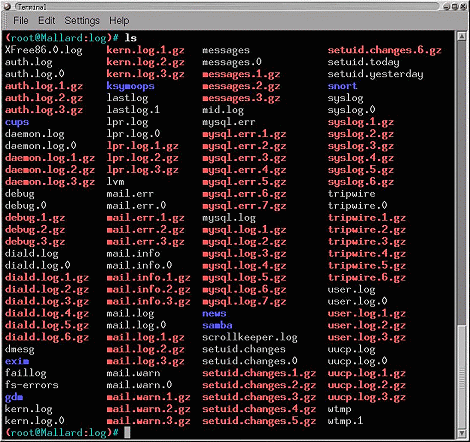Click the menu bar drag handle

tap(6, 21)
